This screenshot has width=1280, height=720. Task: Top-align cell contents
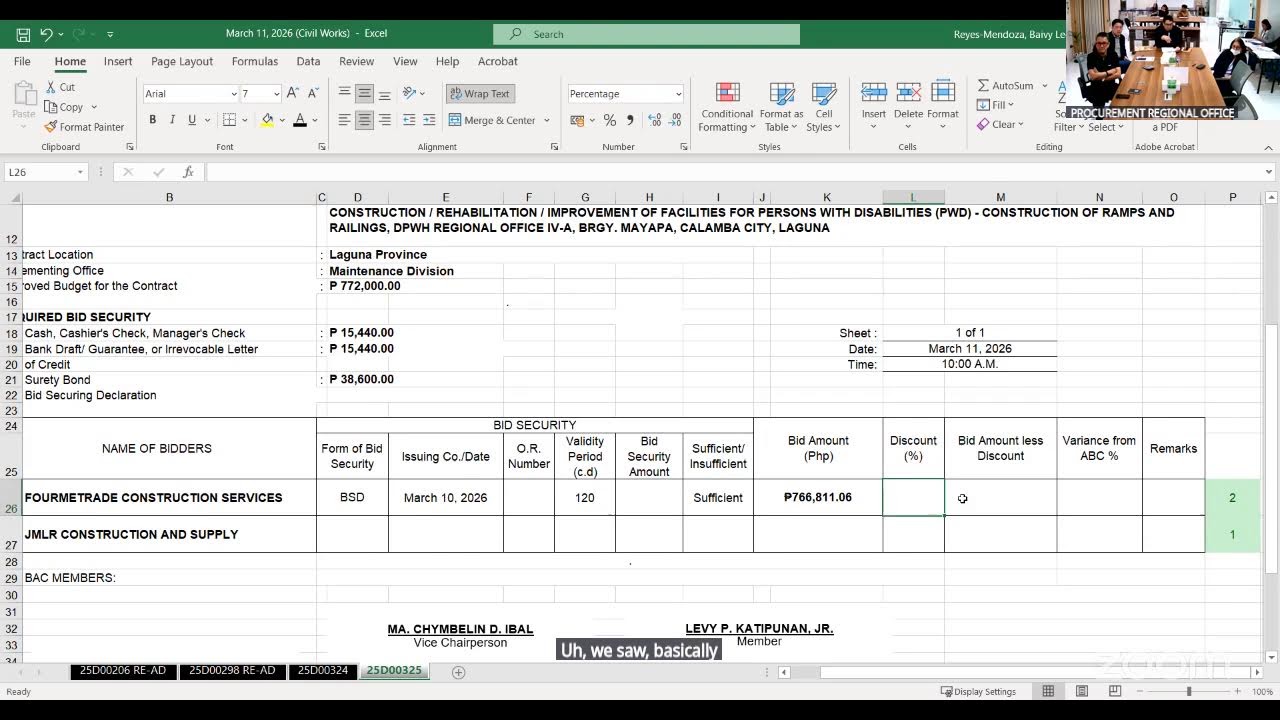click(344, 93)
